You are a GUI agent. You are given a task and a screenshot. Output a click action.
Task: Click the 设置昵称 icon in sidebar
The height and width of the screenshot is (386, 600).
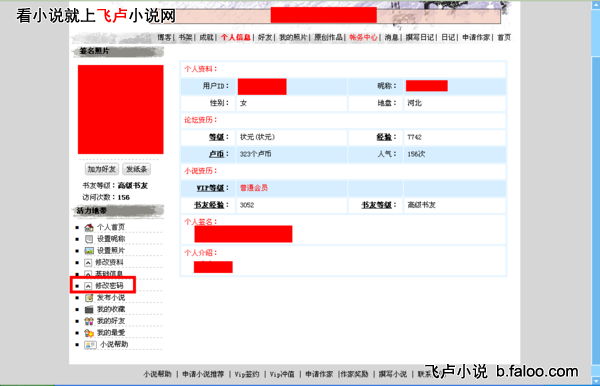[89, 239]
